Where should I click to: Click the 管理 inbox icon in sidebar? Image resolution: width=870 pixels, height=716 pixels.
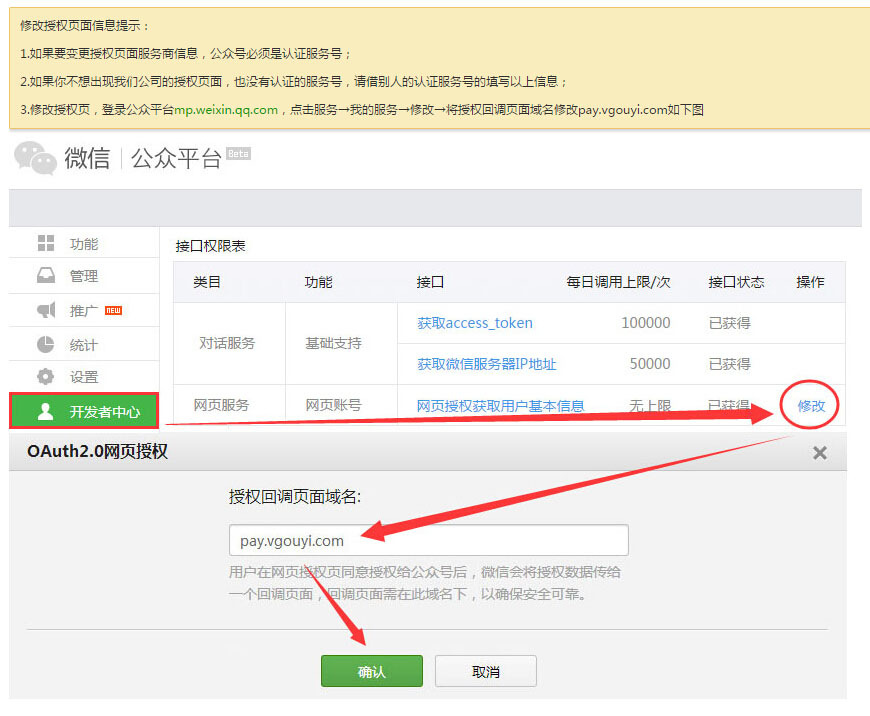pos(46,276)
